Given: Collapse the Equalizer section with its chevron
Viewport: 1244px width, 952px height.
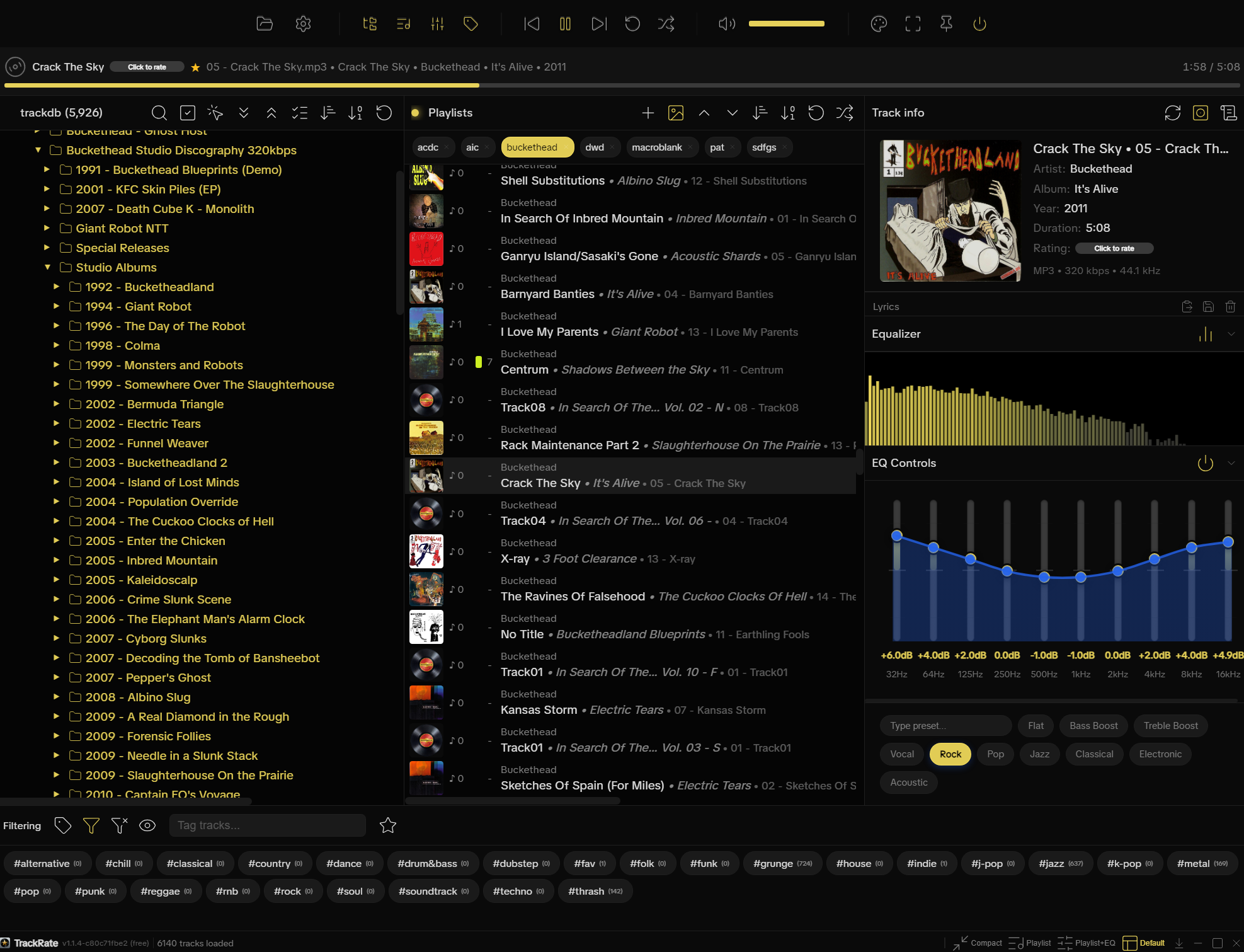Looking at the screenshot, I should click(x=1231, y=334).
